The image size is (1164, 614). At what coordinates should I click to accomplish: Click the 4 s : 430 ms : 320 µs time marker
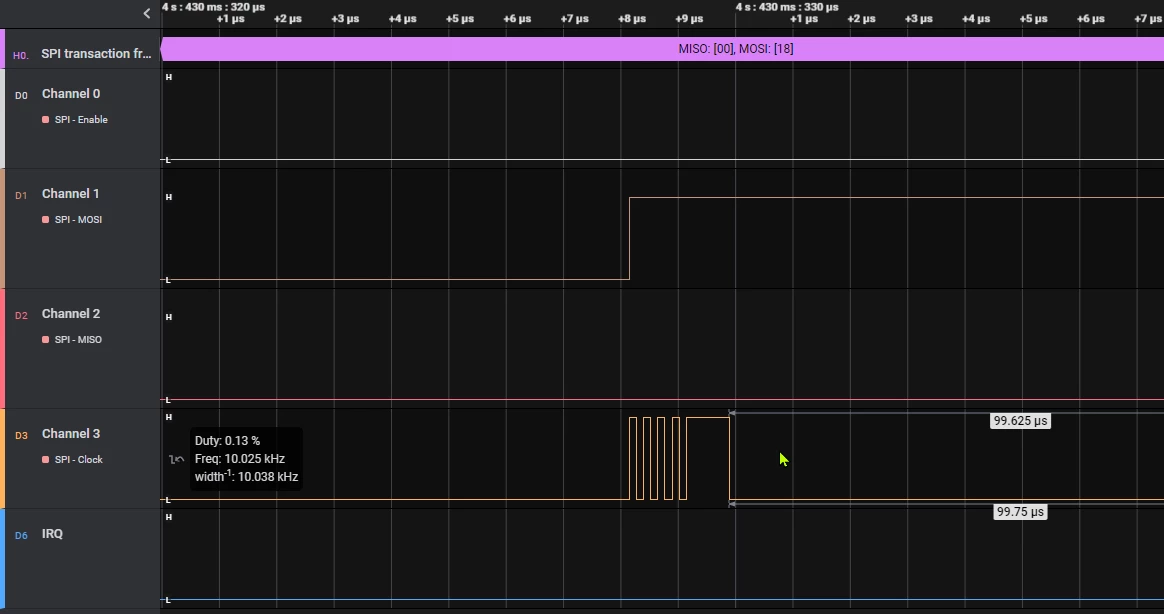[214, 7]
